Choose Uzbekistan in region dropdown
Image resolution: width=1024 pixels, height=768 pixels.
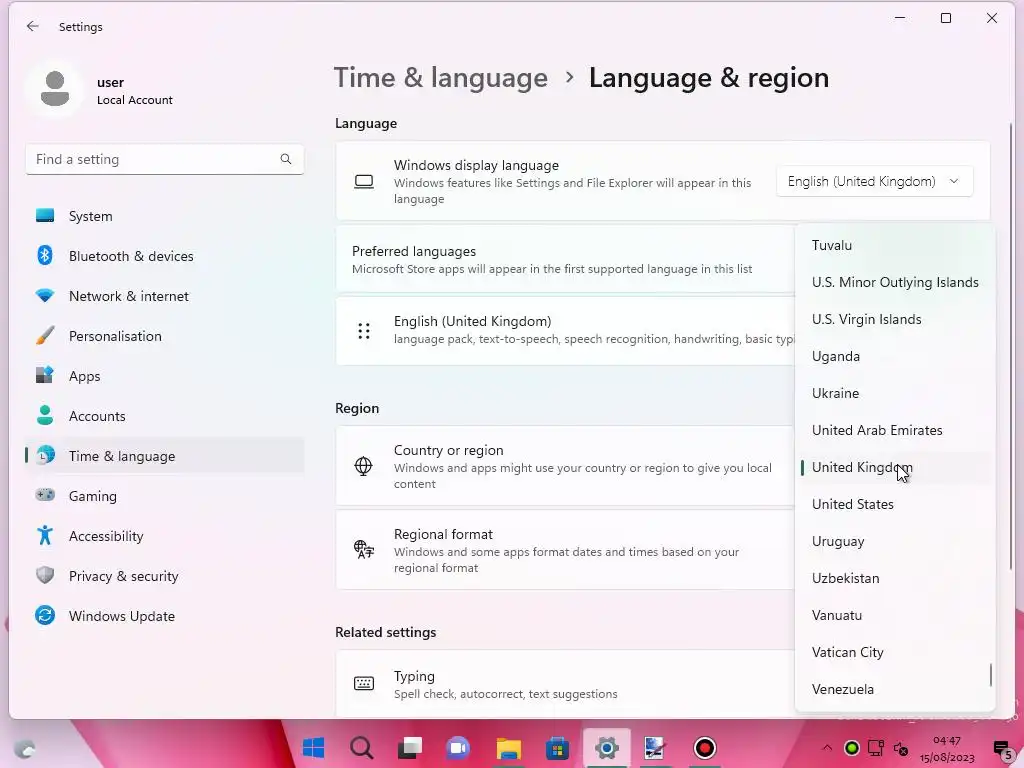coord(895,579)
